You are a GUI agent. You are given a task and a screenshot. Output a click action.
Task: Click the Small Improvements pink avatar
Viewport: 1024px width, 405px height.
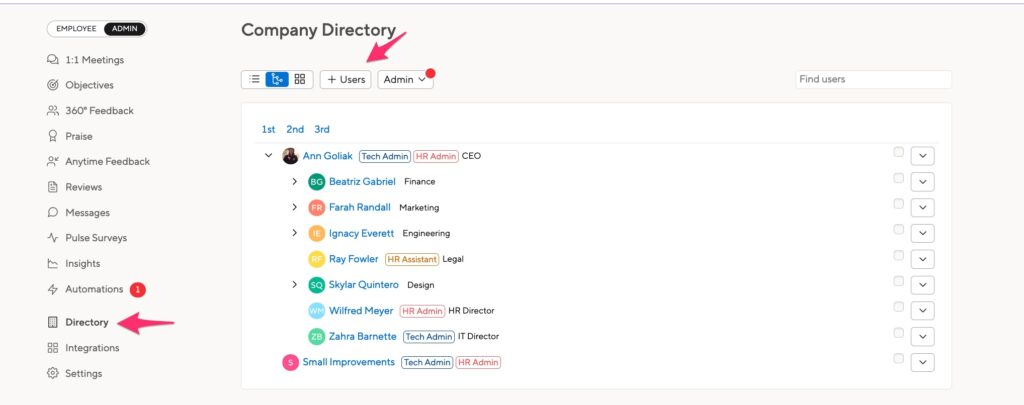290,363
